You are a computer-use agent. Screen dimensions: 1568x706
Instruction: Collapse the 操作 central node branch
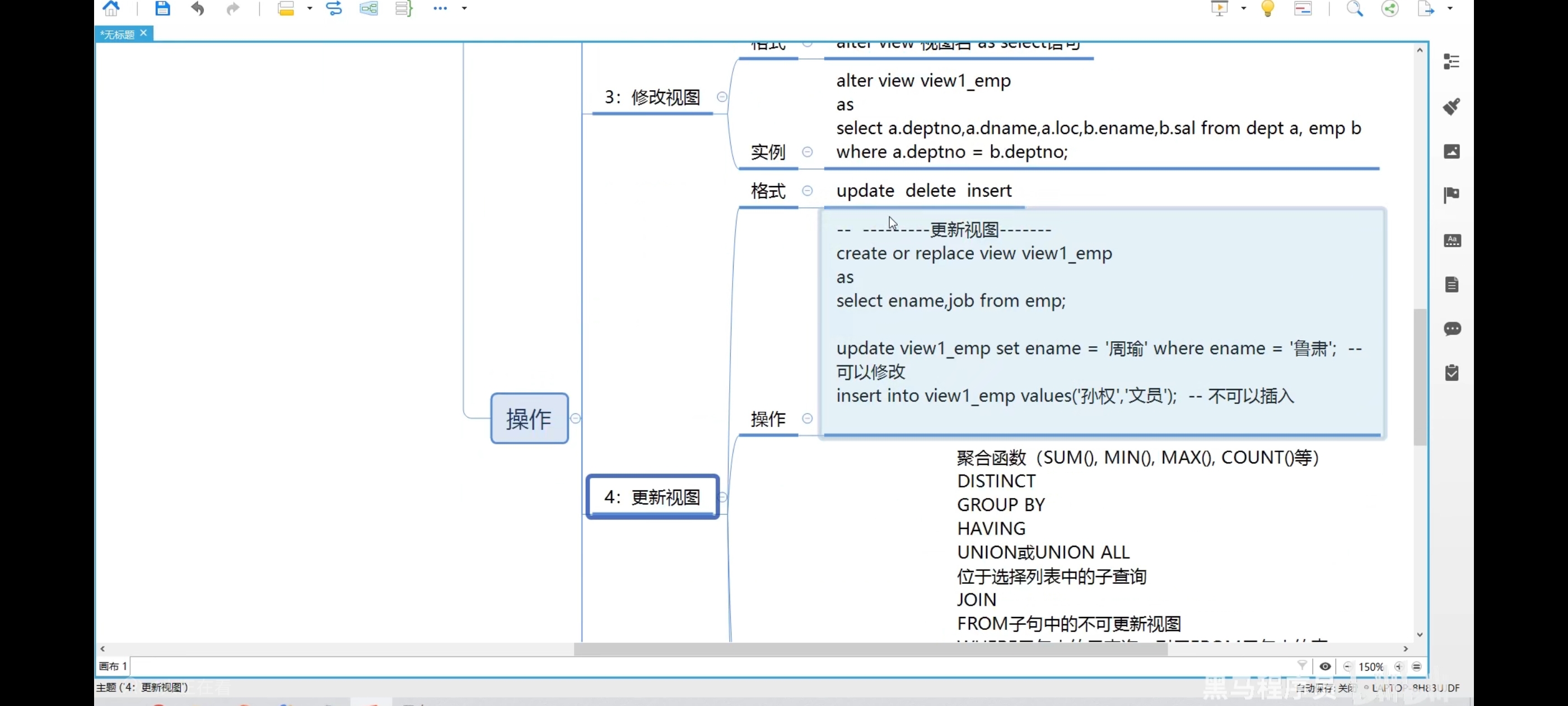[x=575, y=419]
